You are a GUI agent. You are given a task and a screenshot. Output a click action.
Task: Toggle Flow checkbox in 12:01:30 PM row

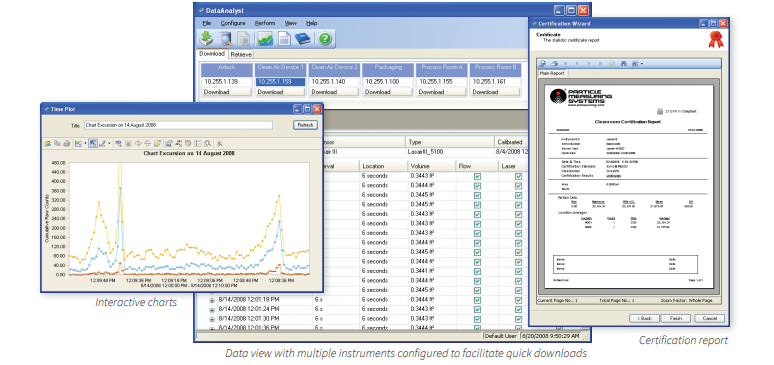coord(477,318)
